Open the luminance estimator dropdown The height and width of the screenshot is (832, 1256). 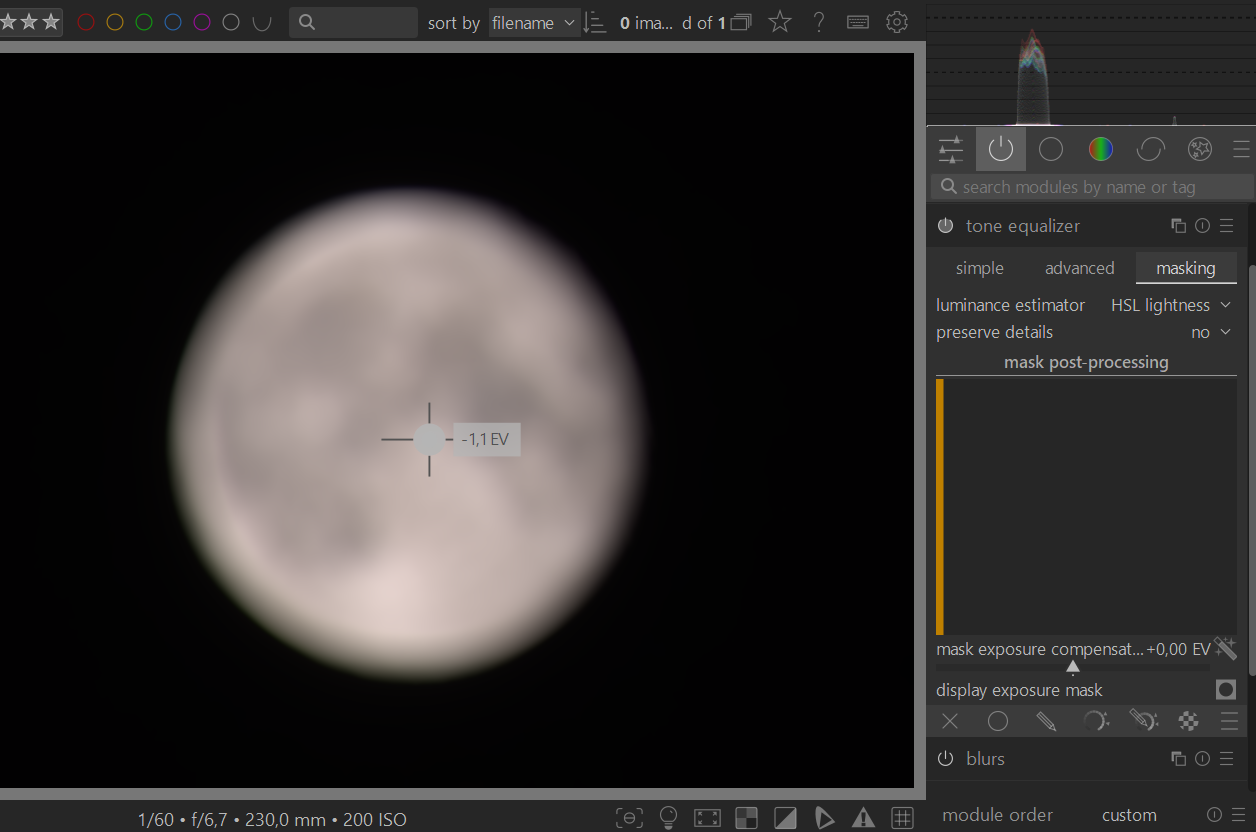(x=1170, y=305)
